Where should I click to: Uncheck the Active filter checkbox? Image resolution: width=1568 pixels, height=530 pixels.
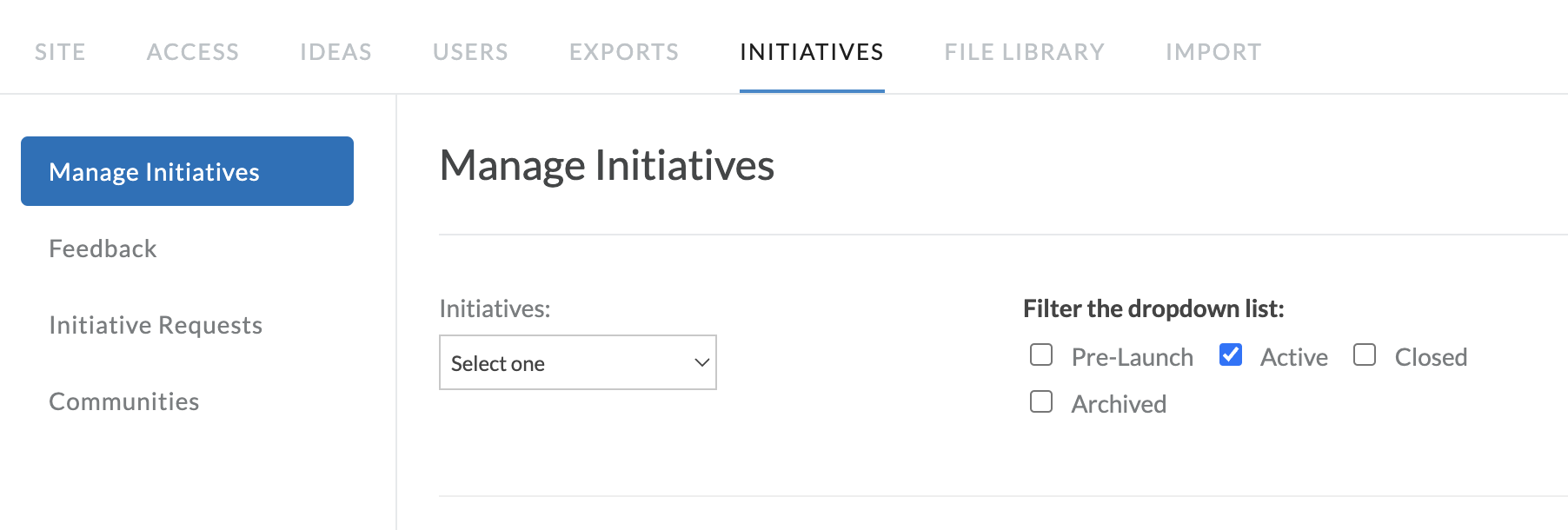click(x=1231, y=354)
